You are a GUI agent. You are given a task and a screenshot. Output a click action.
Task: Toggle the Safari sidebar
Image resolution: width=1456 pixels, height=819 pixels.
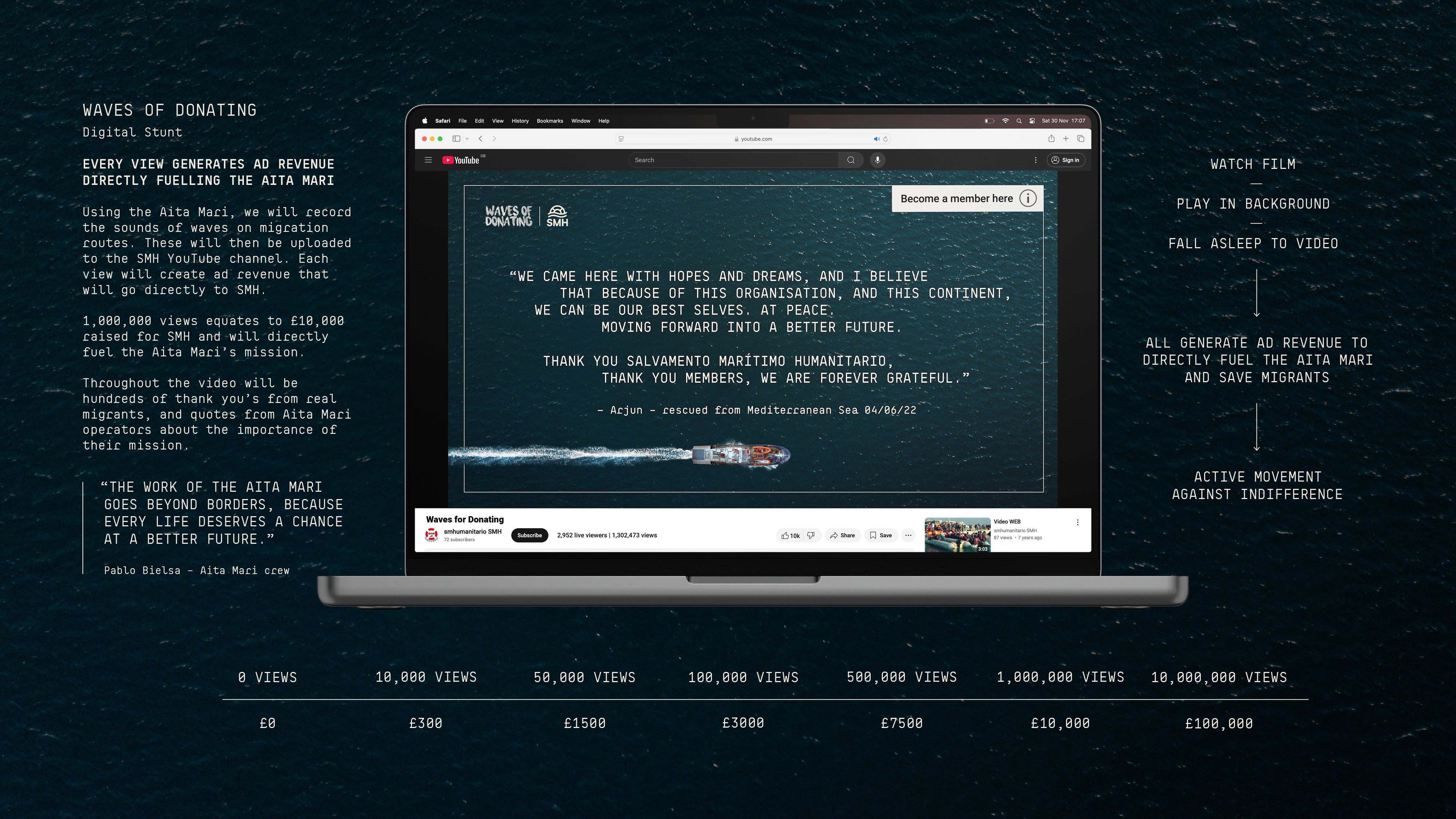coord(456,139)
